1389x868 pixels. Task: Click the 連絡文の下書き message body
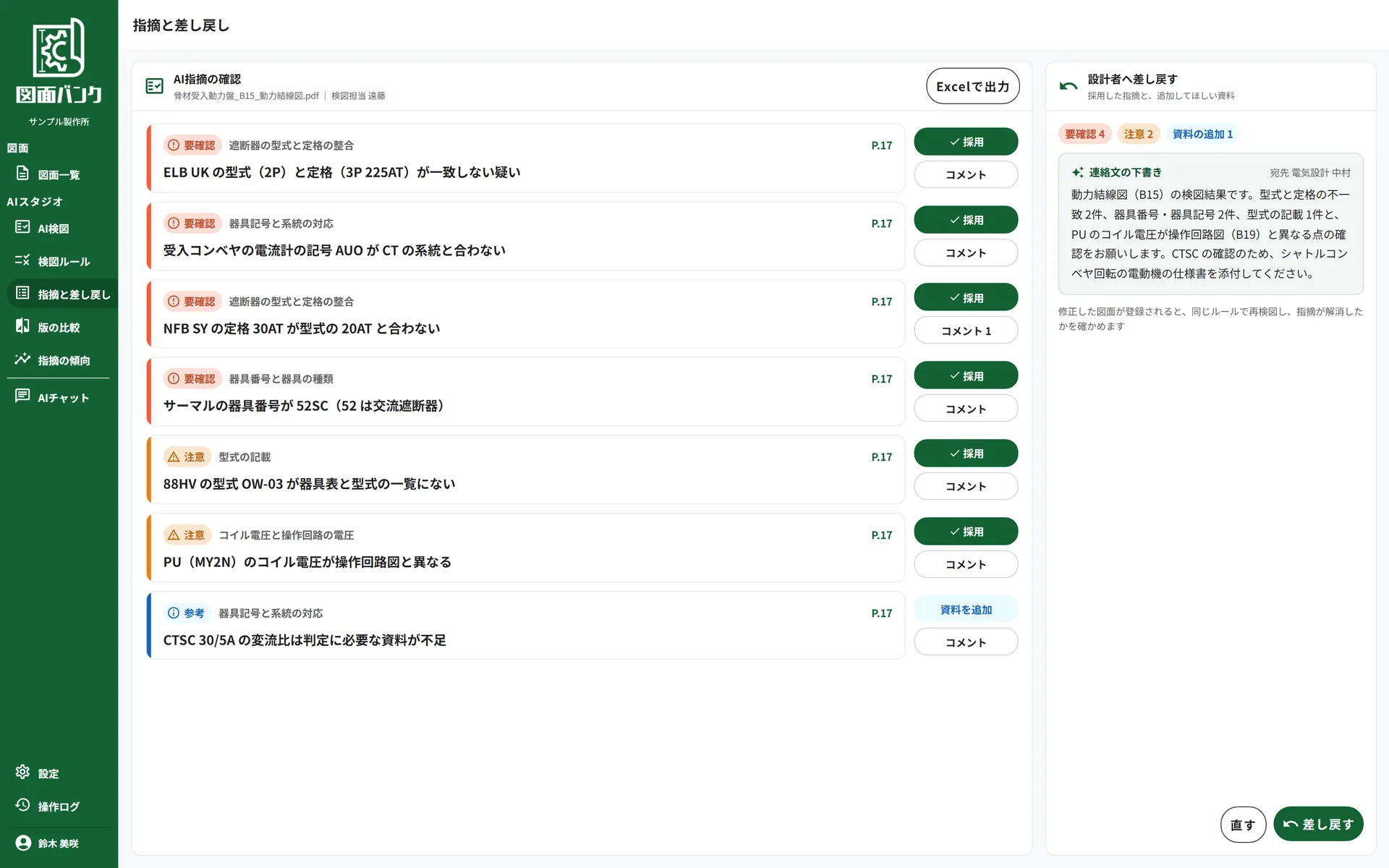click(1210, 234)
